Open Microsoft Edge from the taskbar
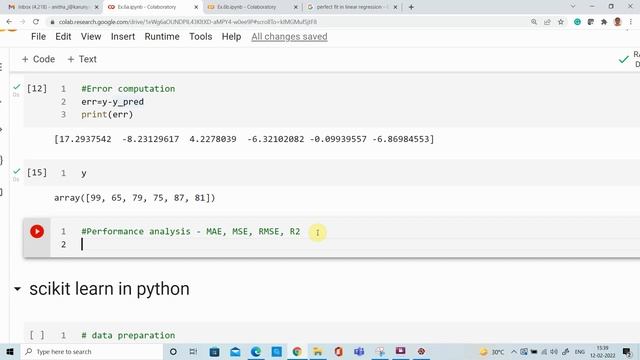This screenshot has height=360, width=640. pyautogui.click(x=256, y=351)
